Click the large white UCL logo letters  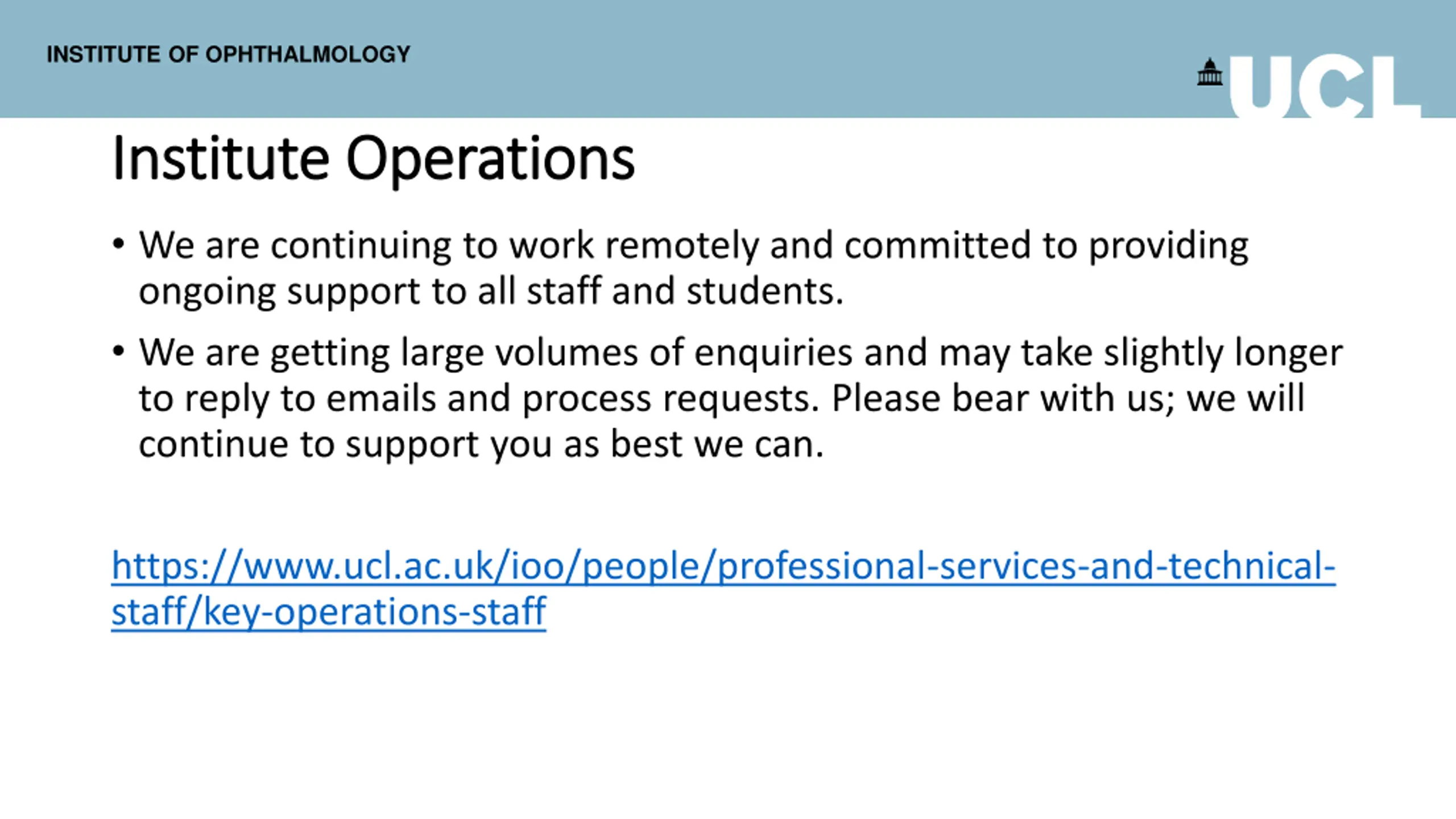tap(1326, 86)
